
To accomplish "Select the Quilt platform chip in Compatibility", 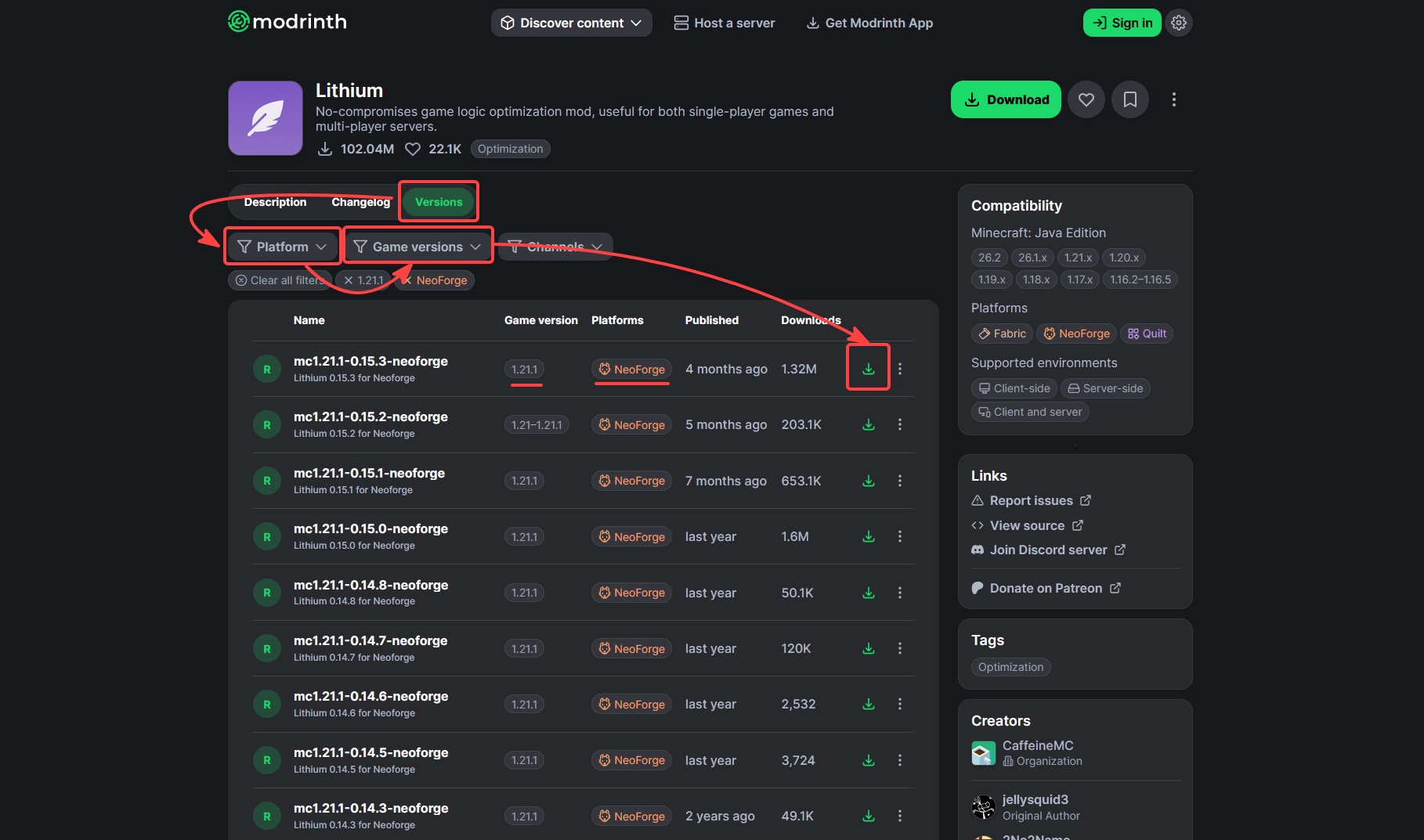I will point(1147,333).
